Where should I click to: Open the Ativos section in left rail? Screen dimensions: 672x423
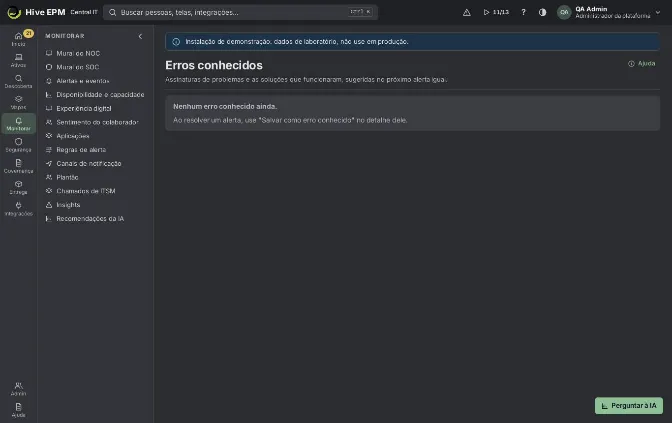(x=18, y=60)
